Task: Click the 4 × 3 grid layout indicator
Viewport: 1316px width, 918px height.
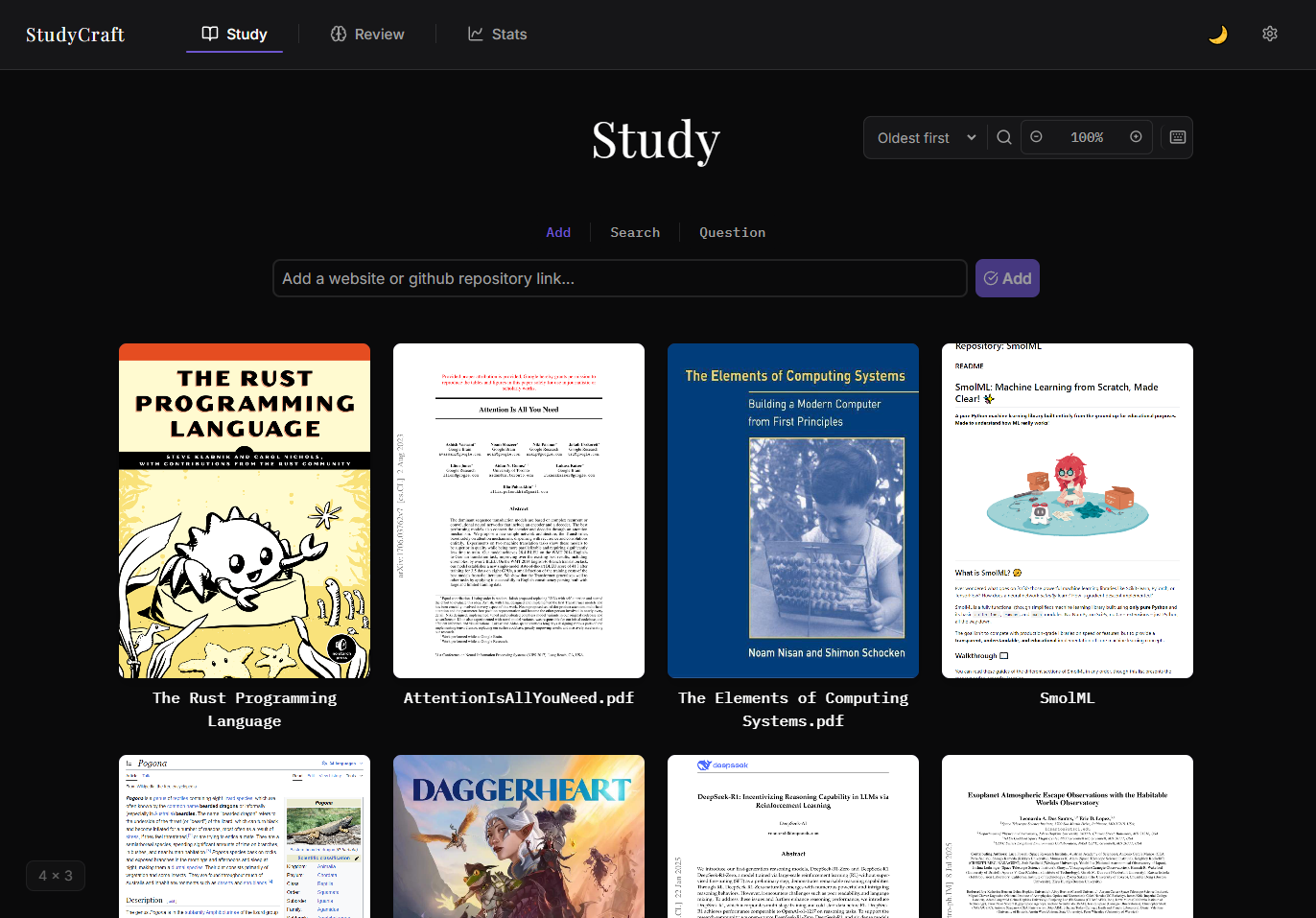Action: (56, 875)
